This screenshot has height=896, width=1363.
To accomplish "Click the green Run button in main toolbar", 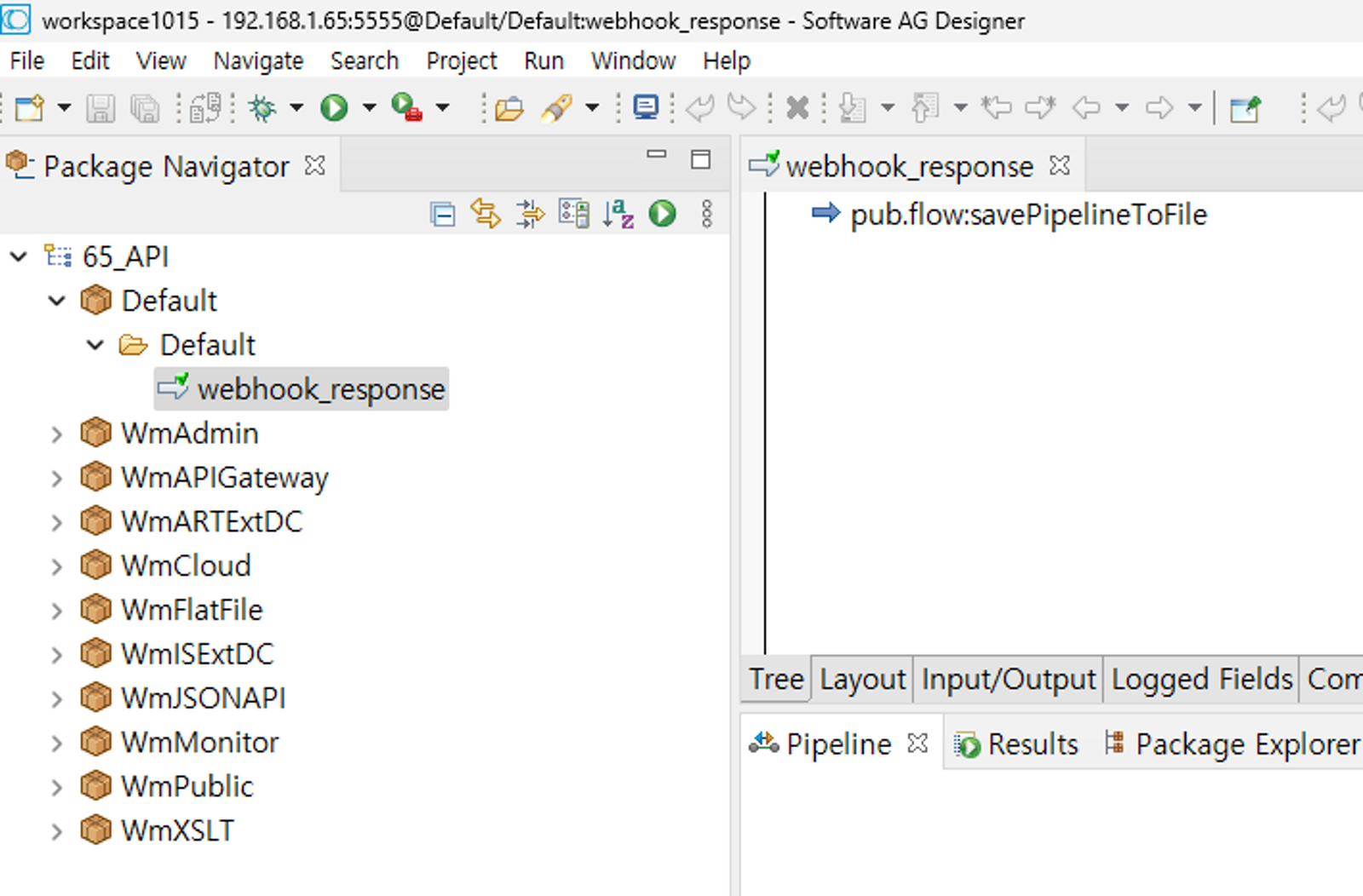I will coord(334,108).
